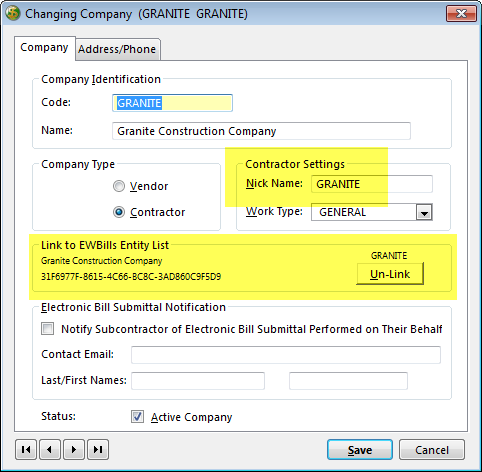Go to the next company record
Screen dimensions: 482x472
[x=74, y=449]
